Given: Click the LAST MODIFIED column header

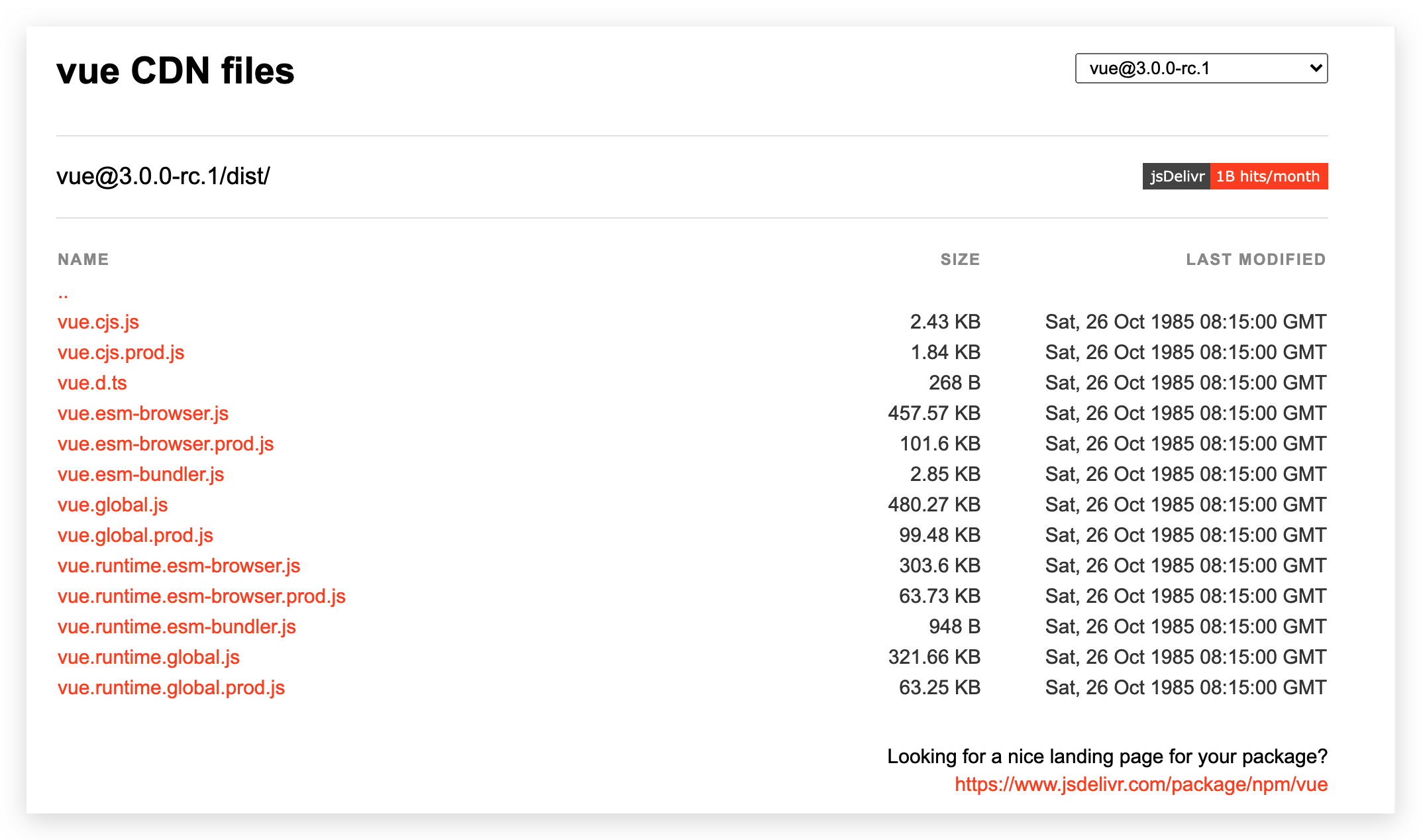Looking at the screenshot, I should point(1255,260).
